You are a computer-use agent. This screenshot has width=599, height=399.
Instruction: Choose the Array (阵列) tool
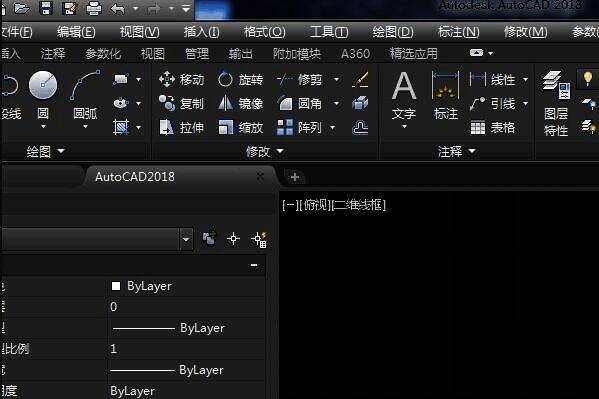click(300, 127)
